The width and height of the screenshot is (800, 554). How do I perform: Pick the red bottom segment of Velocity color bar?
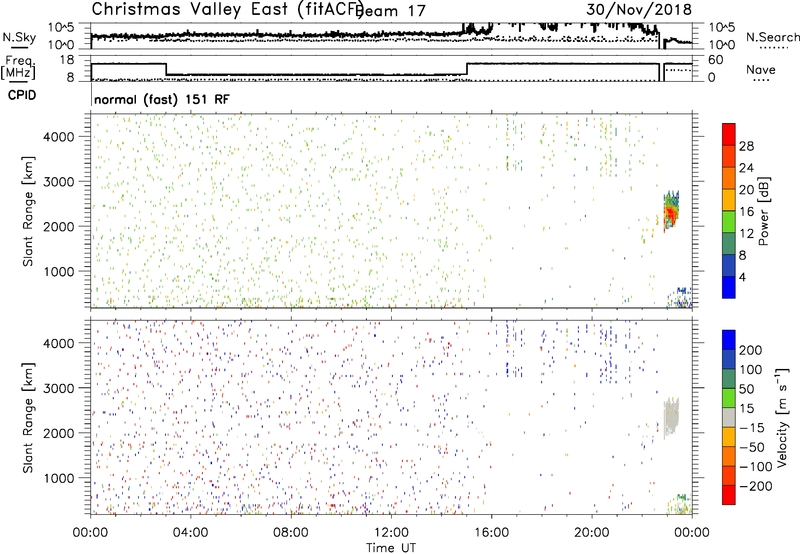tap(729, 494)
